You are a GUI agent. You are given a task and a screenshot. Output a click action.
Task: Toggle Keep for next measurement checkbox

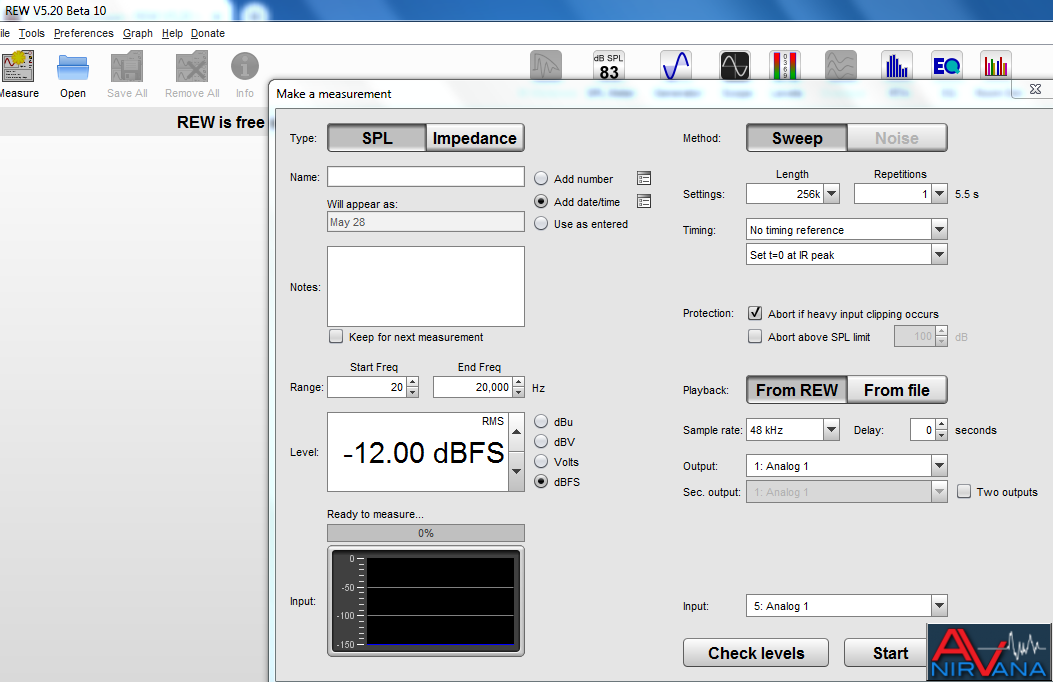point(336,336)
